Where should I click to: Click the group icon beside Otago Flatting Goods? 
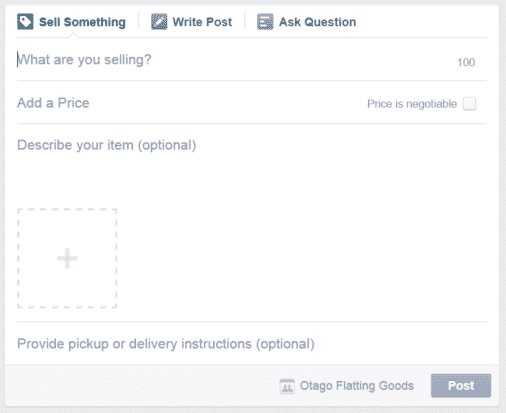point(287,386)
